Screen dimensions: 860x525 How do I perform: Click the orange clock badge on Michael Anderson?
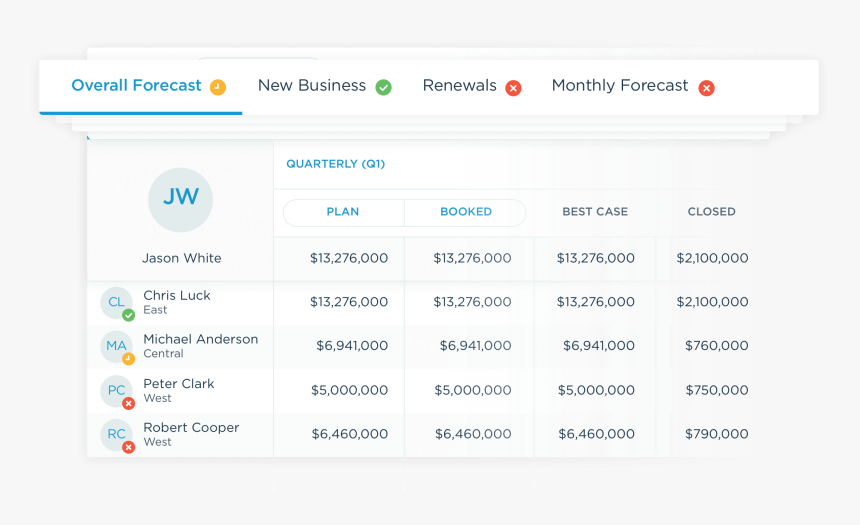(128, 359)
